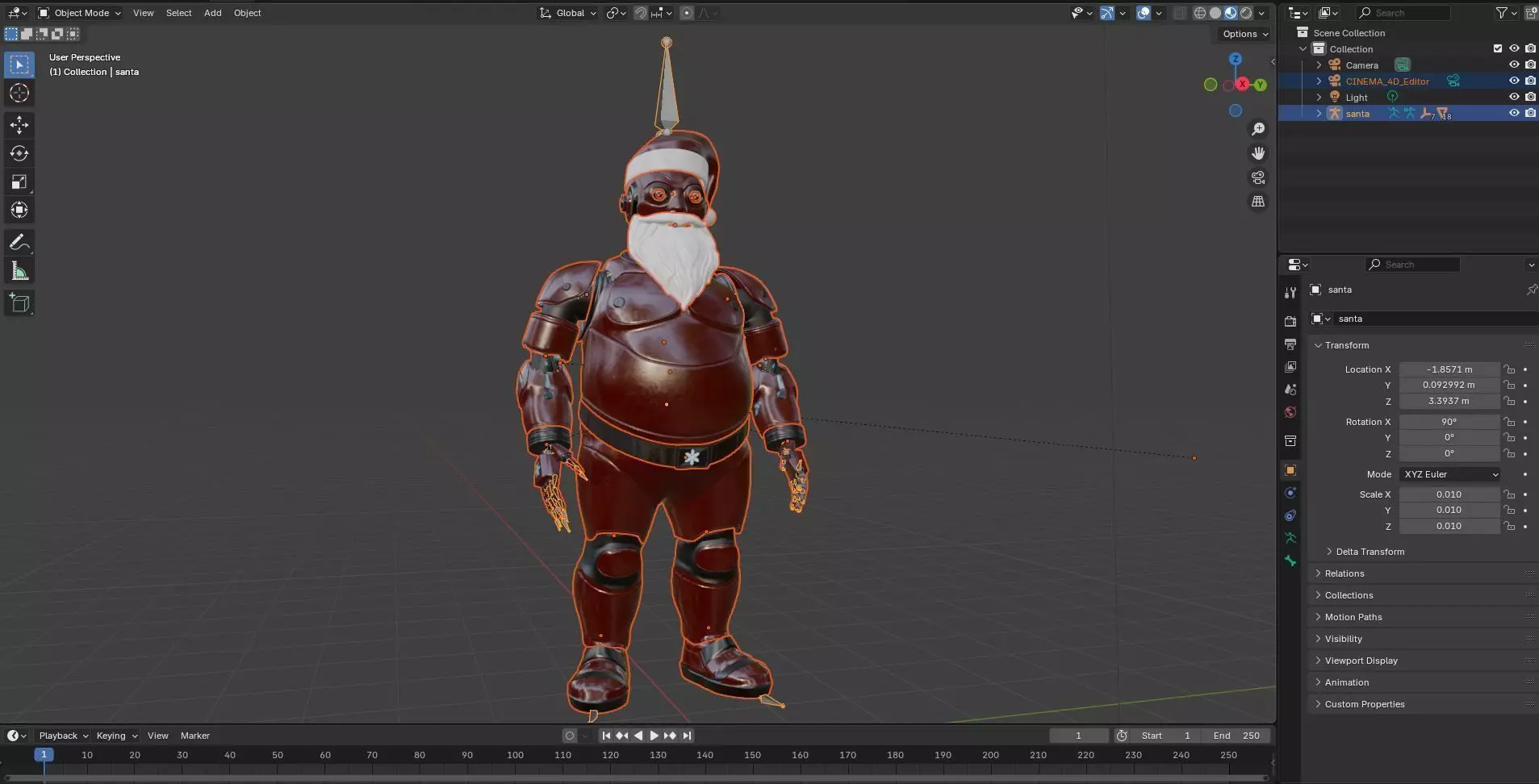The width and height of the screenshot is (1539, 784).
Task: Open the Tool properties tab
Action: 1290,292
